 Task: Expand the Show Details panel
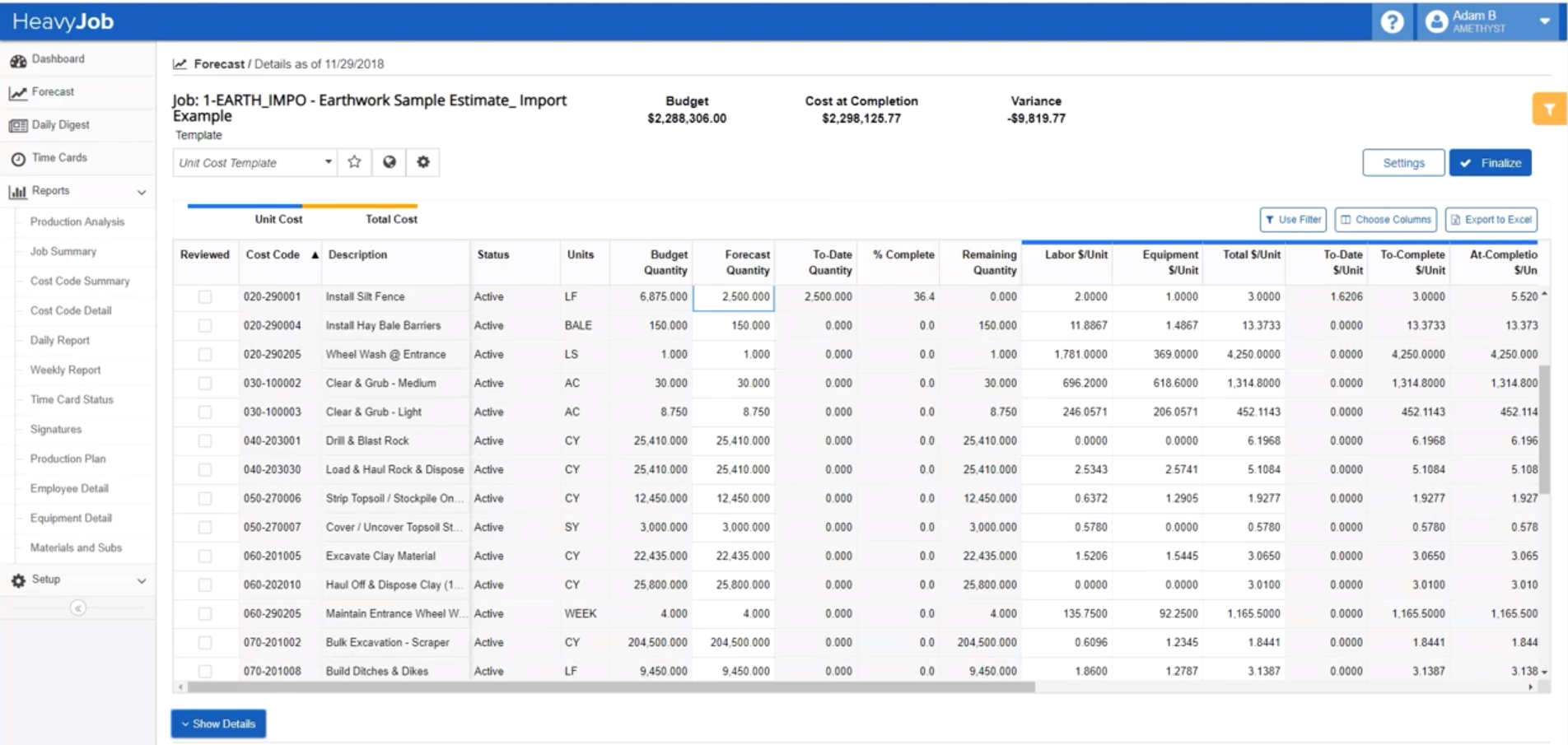[x=217, y=724]
